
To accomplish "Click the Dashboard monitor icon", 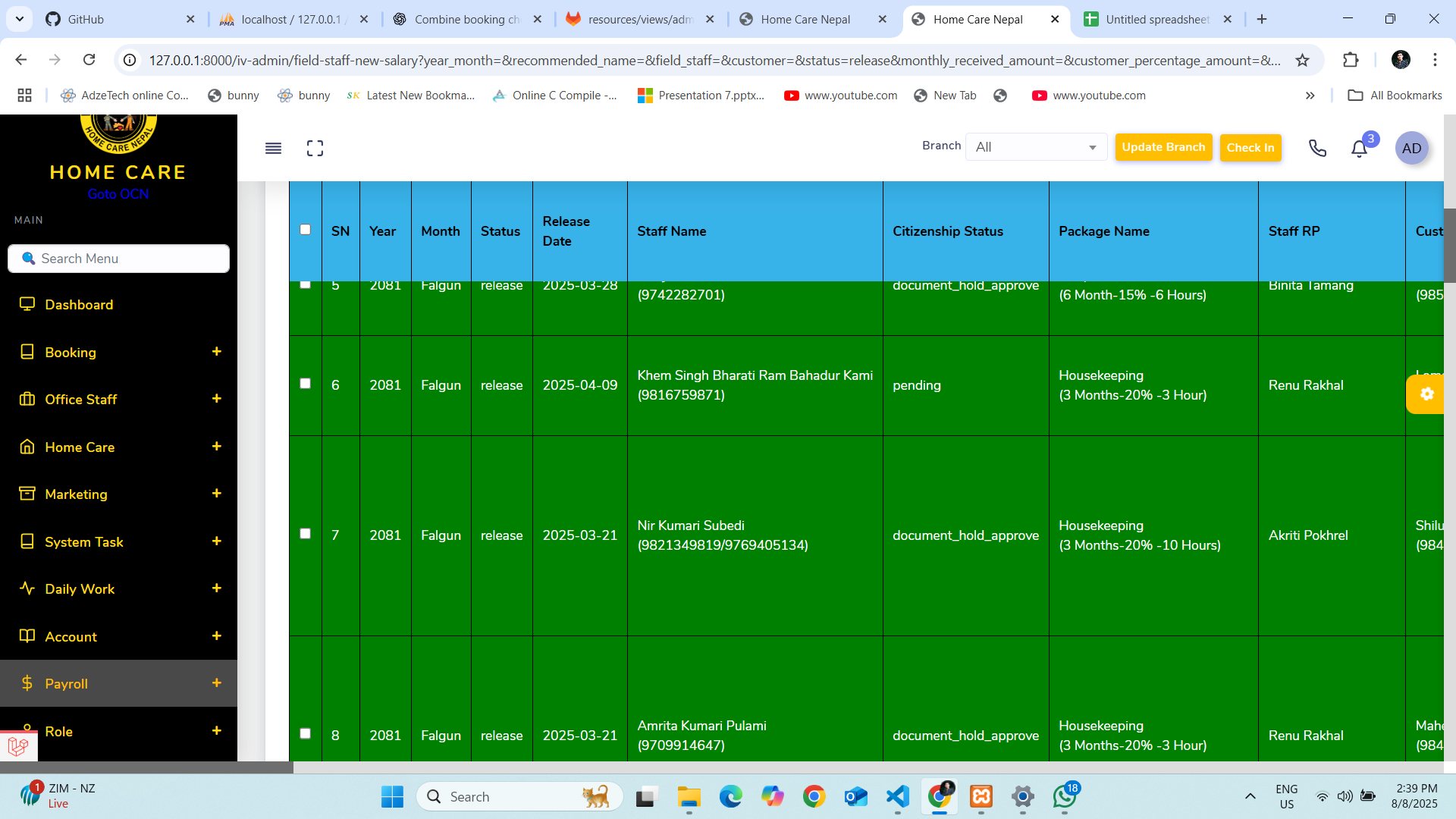I will (27, 304).
